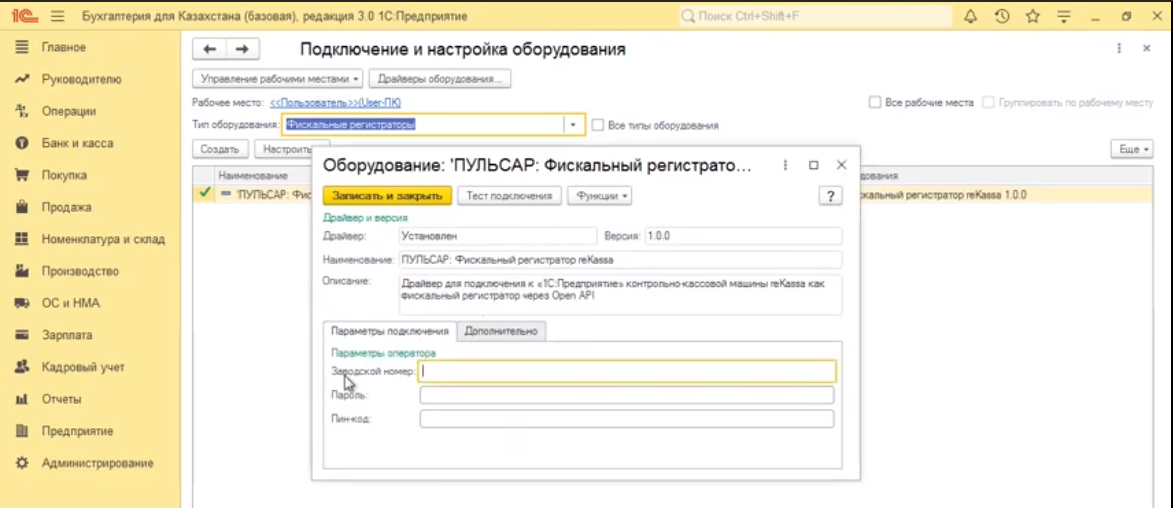Click Записать и закрыть button
This screenshot has width=1173, height=508.
click(x=388, y=195)
